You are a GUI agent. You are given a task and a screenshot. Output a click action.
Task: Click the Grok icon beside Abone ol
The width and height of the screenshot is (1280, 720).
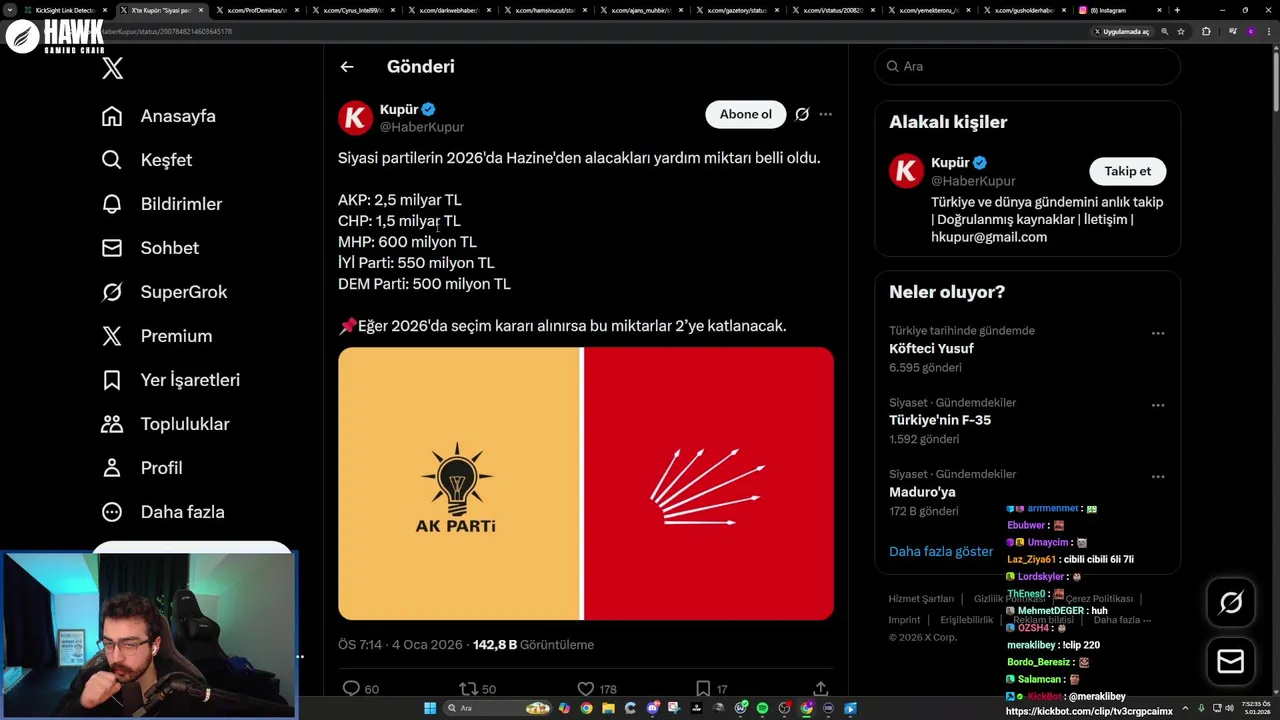[x=802, y=114]
